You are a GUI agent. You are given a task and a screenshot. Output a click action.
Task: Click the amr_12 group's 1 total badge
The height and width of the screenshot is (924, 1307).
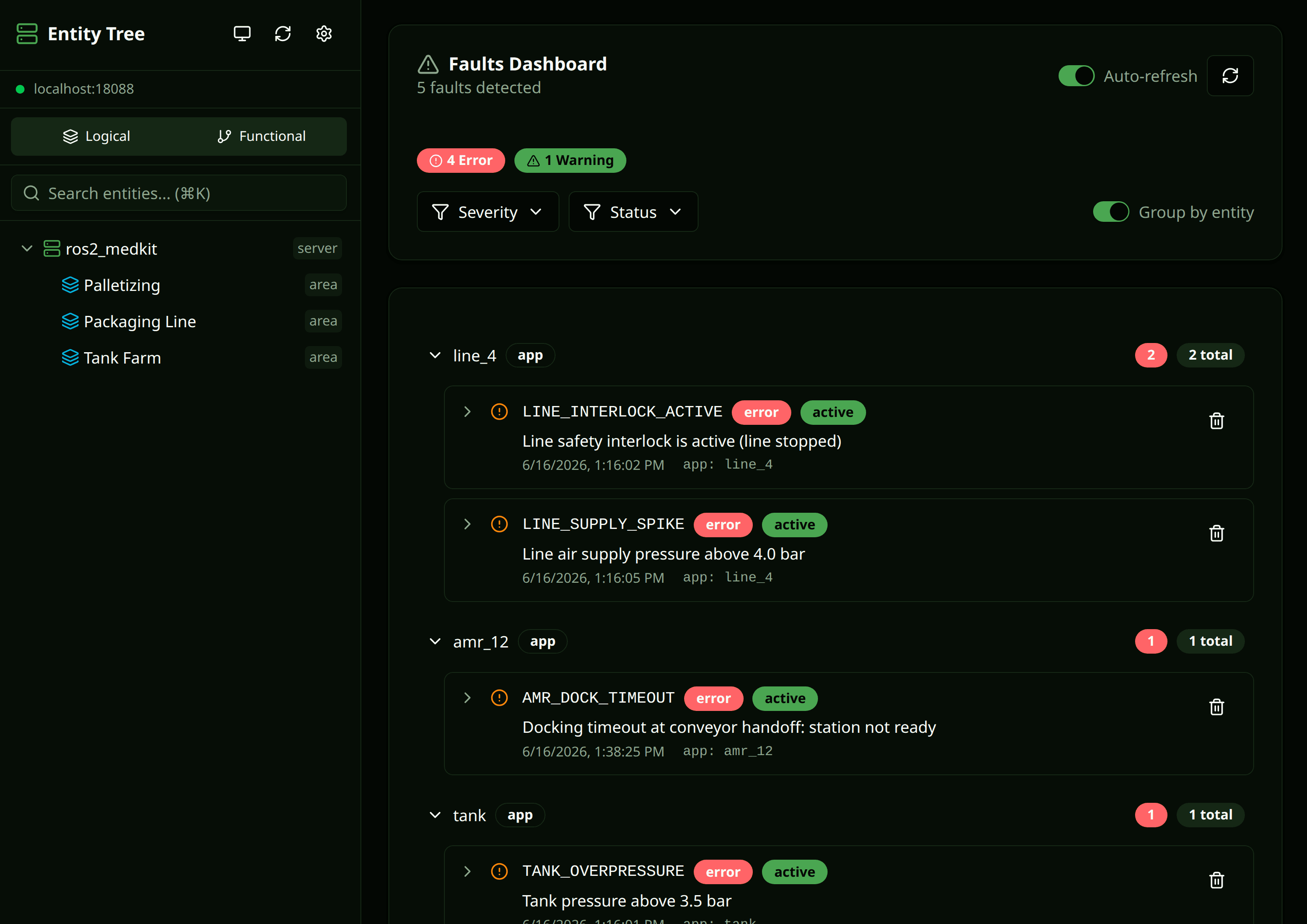(x=1210, y=641)
